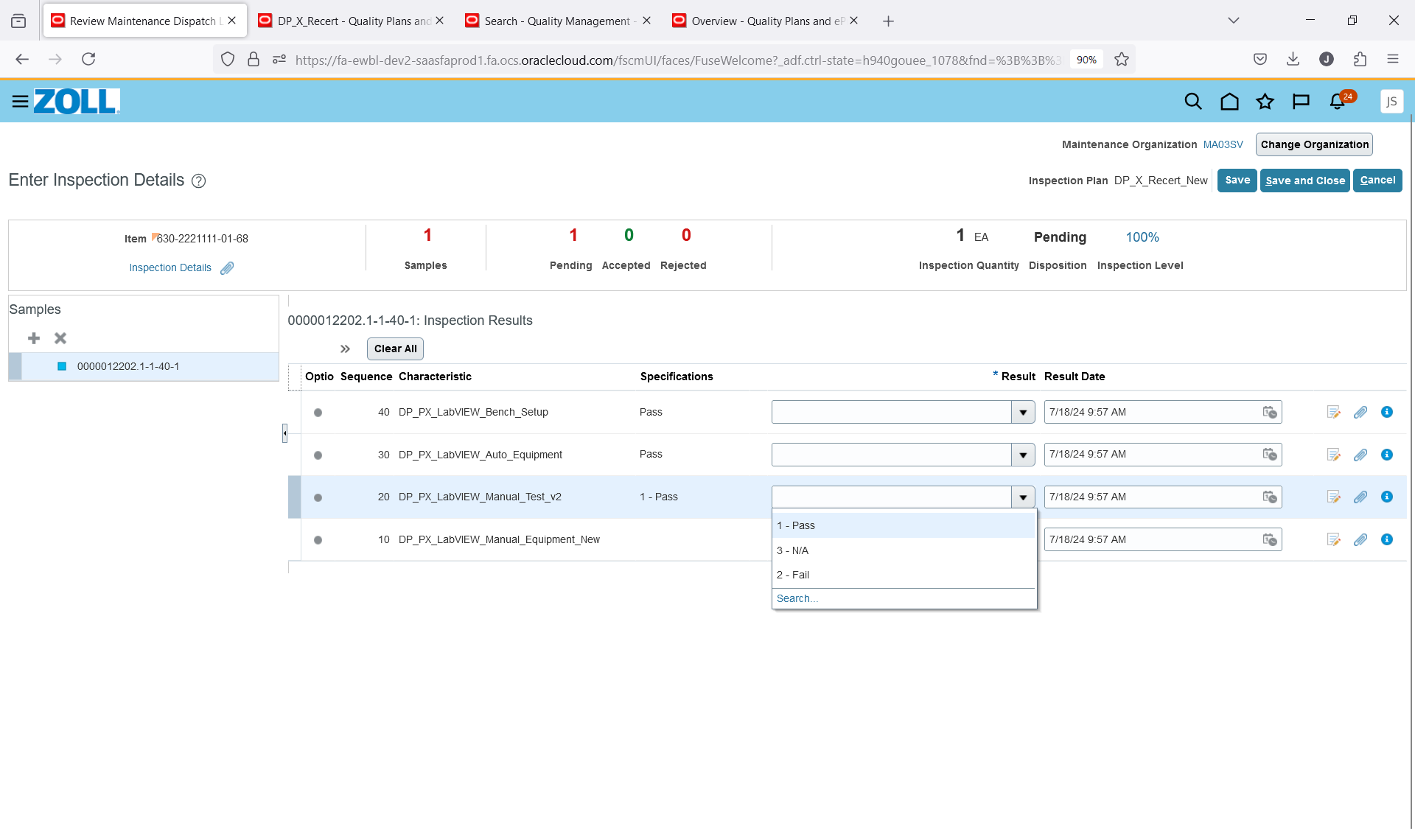Open the Inspection Details link
Screen dimensions: 1415x840
(x=170, y=267)
